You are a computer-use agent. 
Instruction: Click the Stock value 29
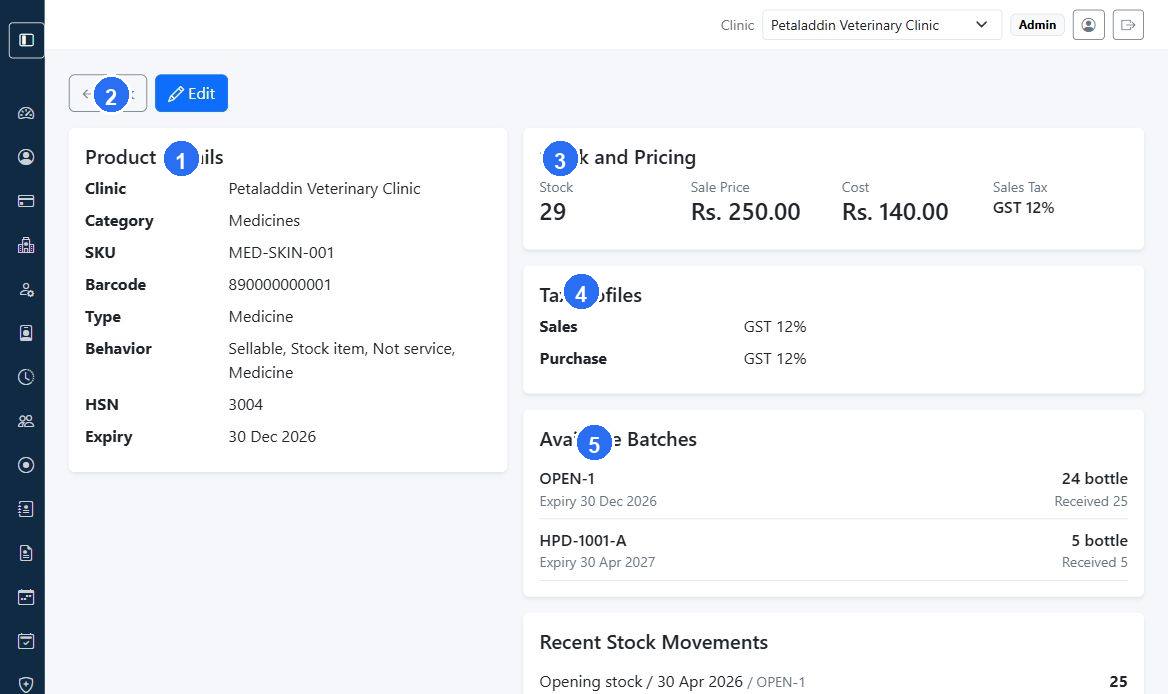coord(552,211)
